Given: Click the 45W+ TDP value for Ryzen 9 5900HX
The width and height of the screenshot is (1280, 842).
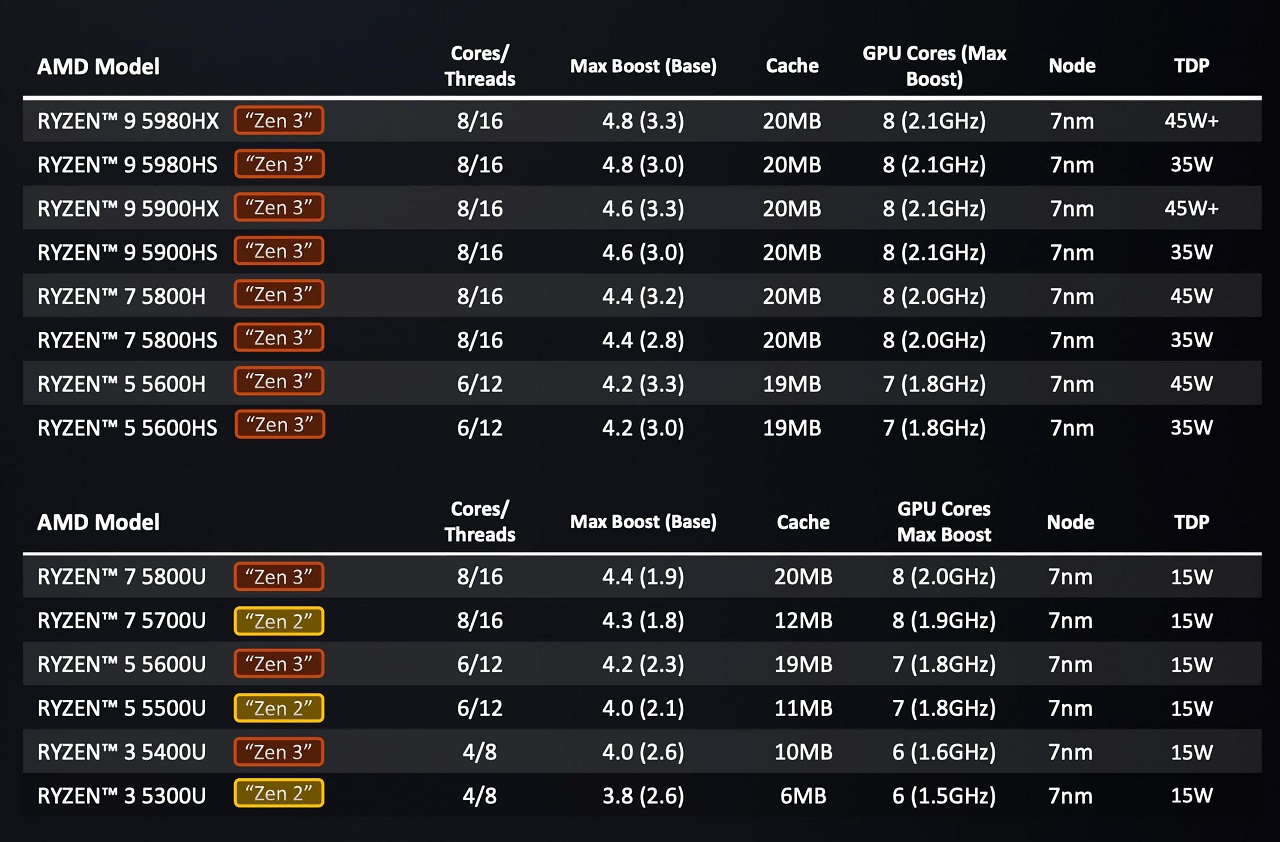Looking at the screenshot, I should 1191,208.
